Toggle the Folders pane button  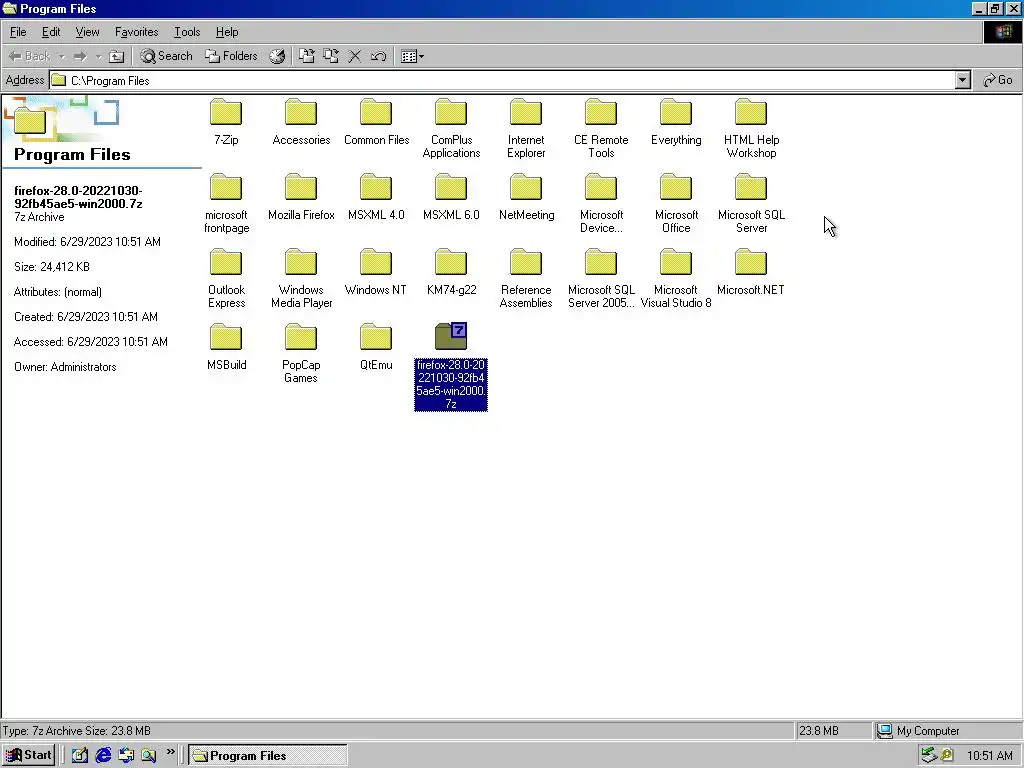click(x=231, y=56)
